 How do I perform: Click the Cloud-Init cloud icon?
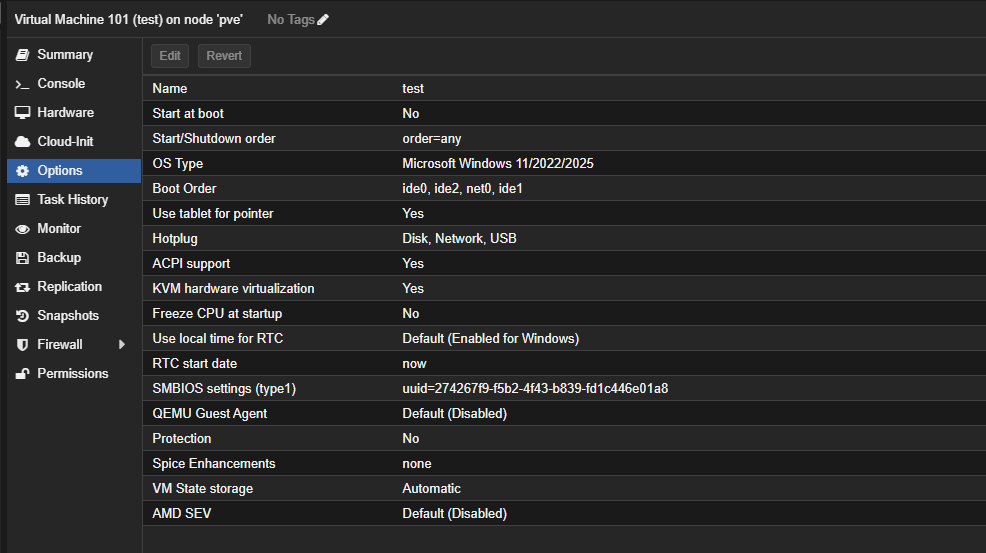click(22, 142)
